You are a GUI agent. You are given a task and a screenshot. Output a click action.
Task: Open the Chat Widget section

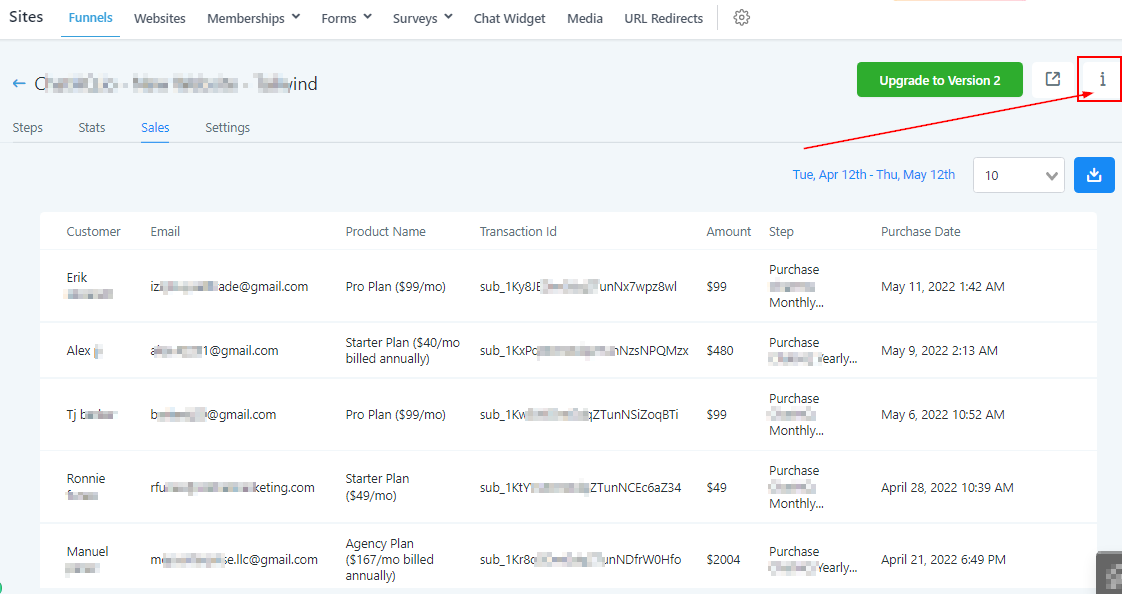[x=510, y=18]
